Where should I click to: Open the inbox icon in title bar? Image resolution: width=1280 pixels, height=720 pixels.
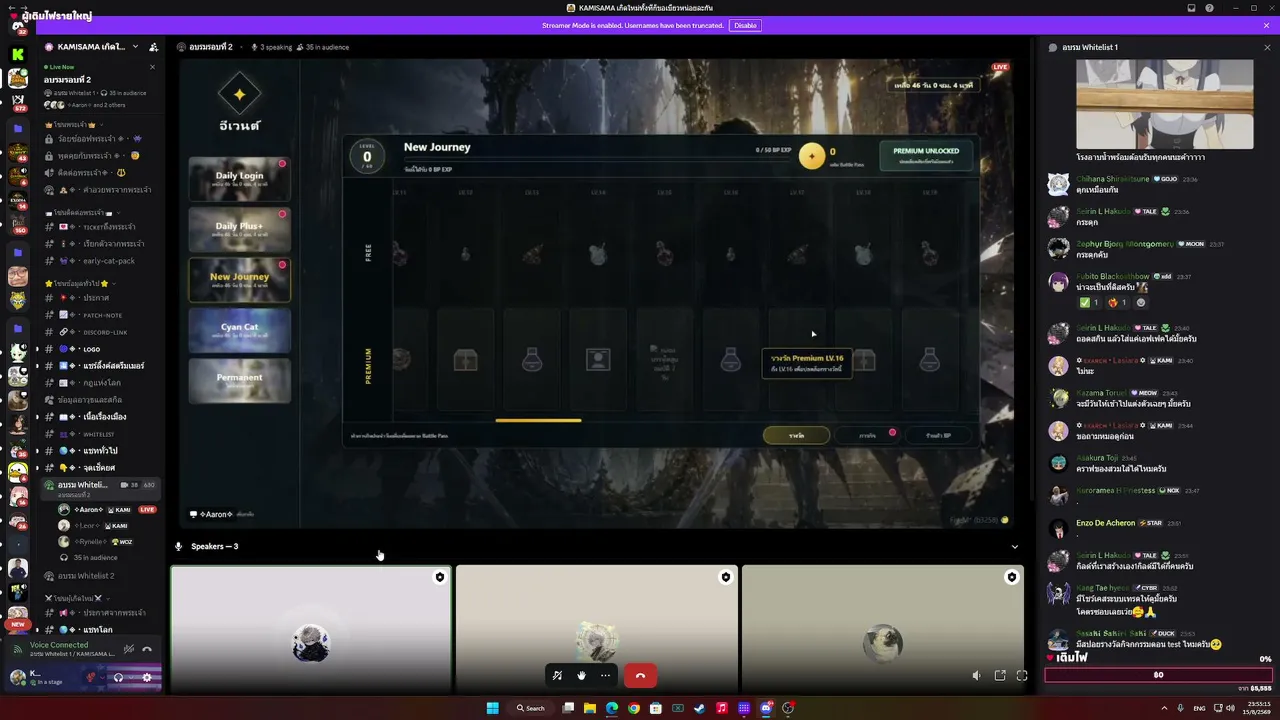(x=1191, y=8)
